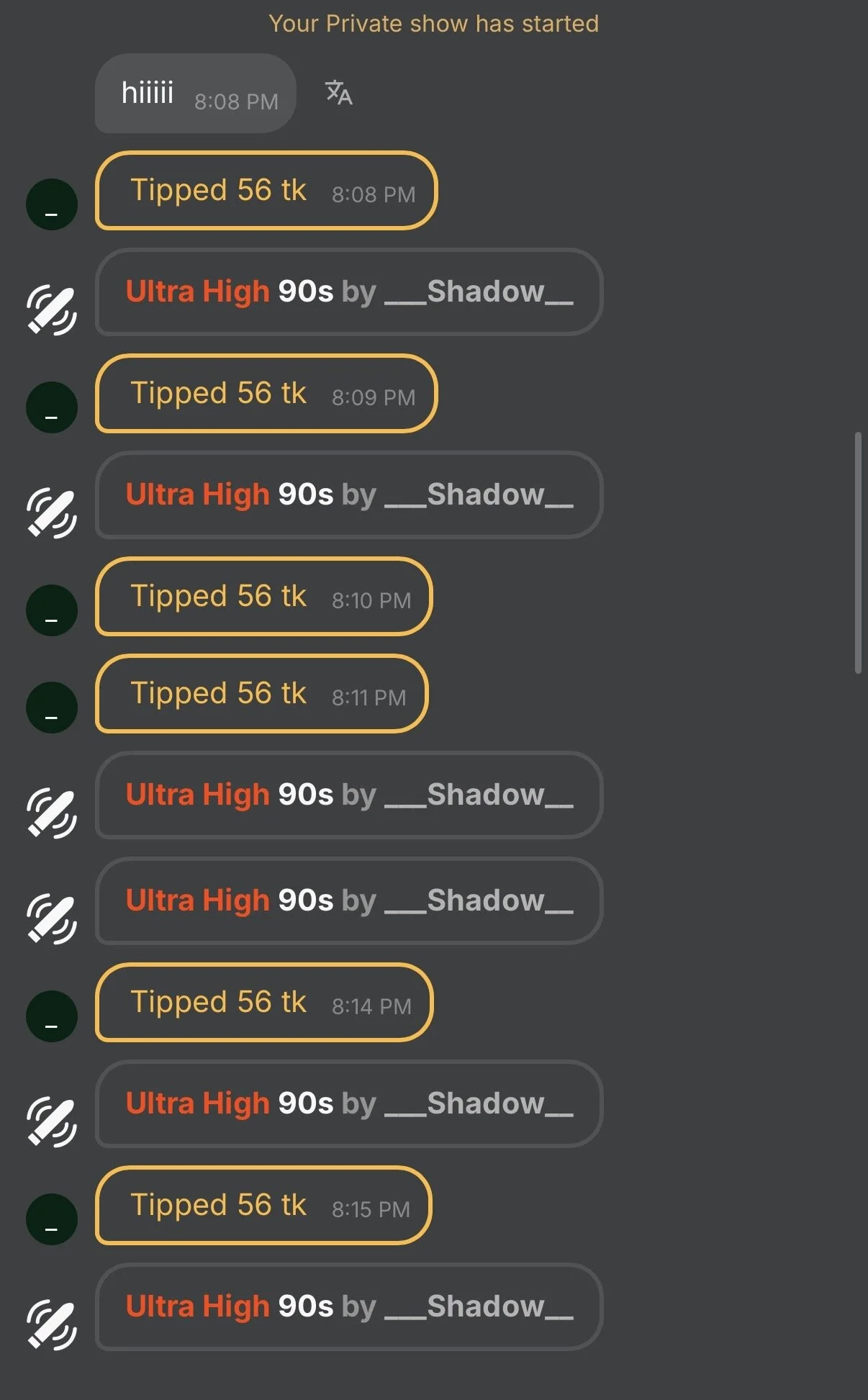Click the Your Private show has started notice
Viewport: 868px width, 1400px height.
[433, 24]
